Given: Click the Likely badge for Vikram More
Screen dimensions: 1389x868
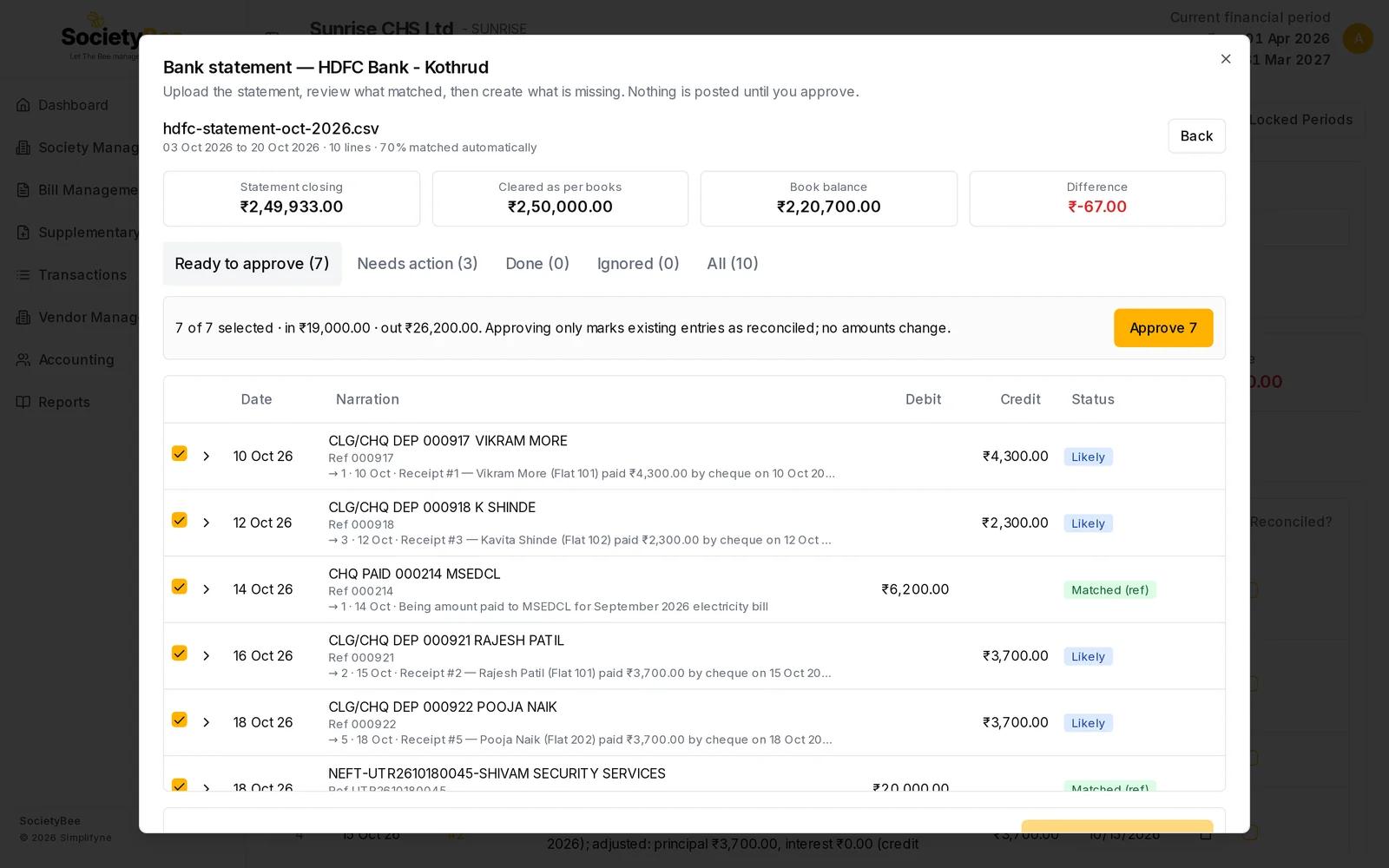Looking at the screenshot, I should click(1088, 457).
